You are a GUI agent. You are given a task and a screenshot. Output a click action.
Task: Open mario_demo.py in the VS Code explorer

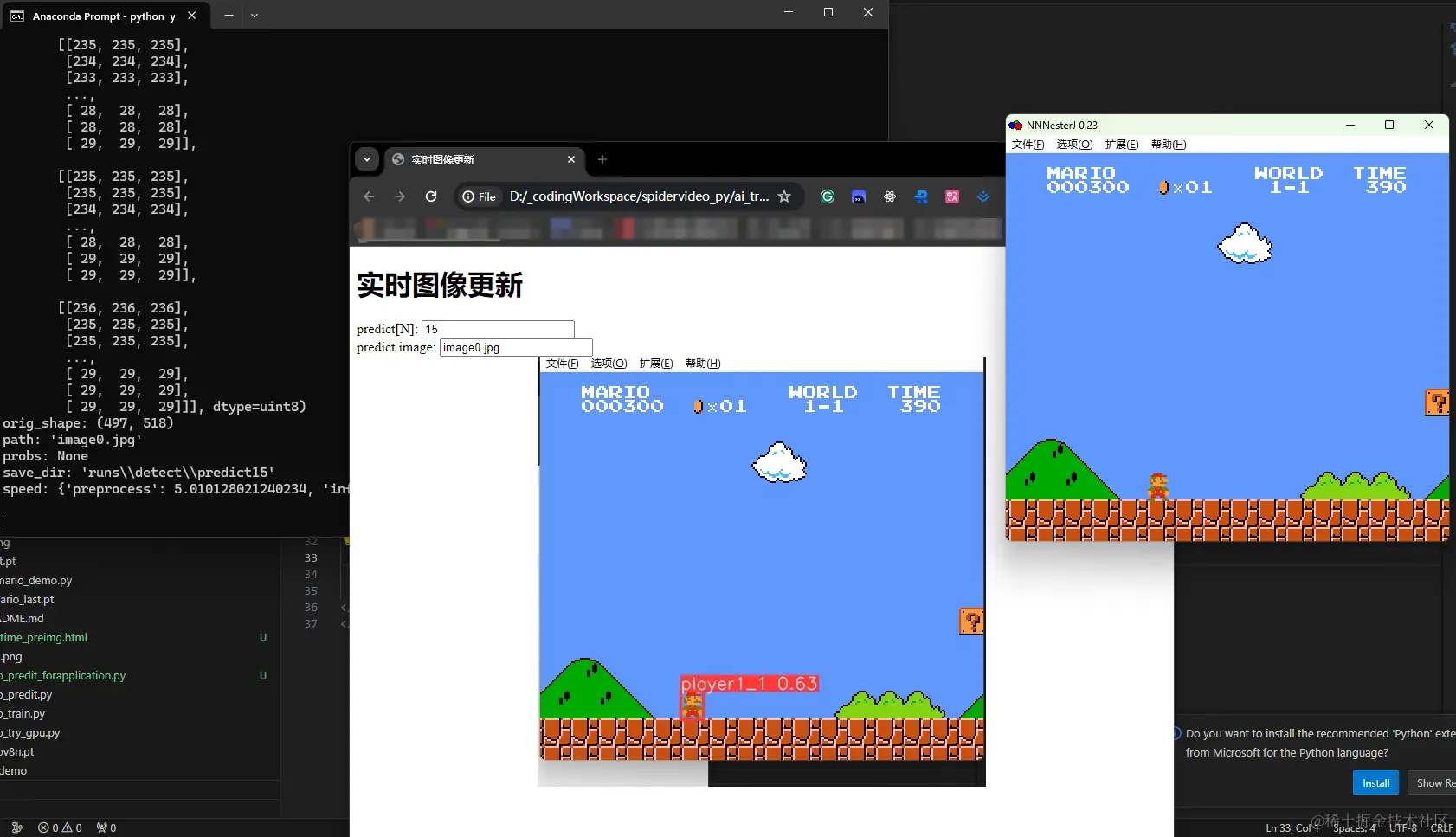[36, 580]
